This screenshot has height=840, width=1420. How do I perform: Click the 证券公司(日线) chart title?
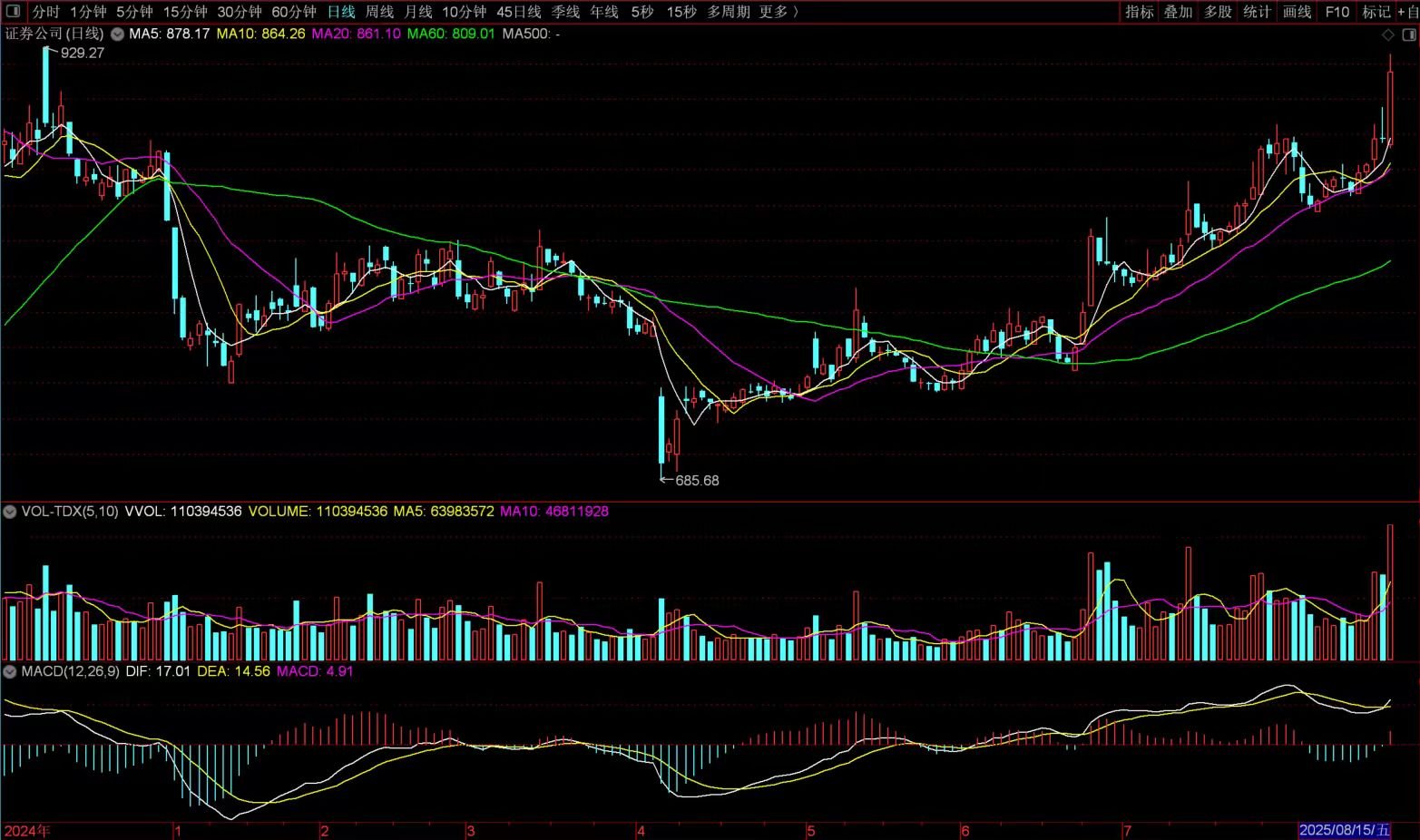tap(54, 34)
